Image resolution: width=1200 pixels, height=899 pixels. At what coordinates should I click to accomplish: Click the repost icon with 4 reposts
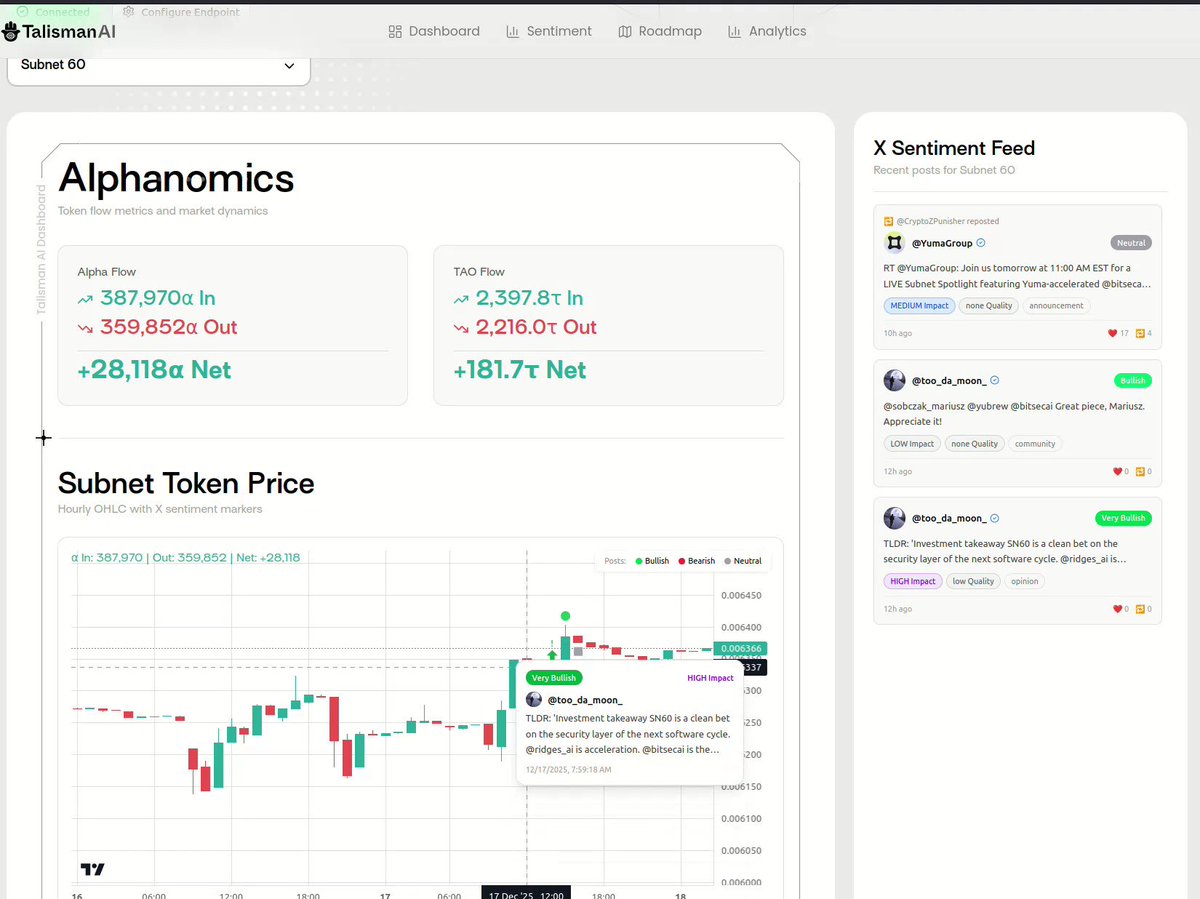pyautogui.click(x=1140, y=333)
